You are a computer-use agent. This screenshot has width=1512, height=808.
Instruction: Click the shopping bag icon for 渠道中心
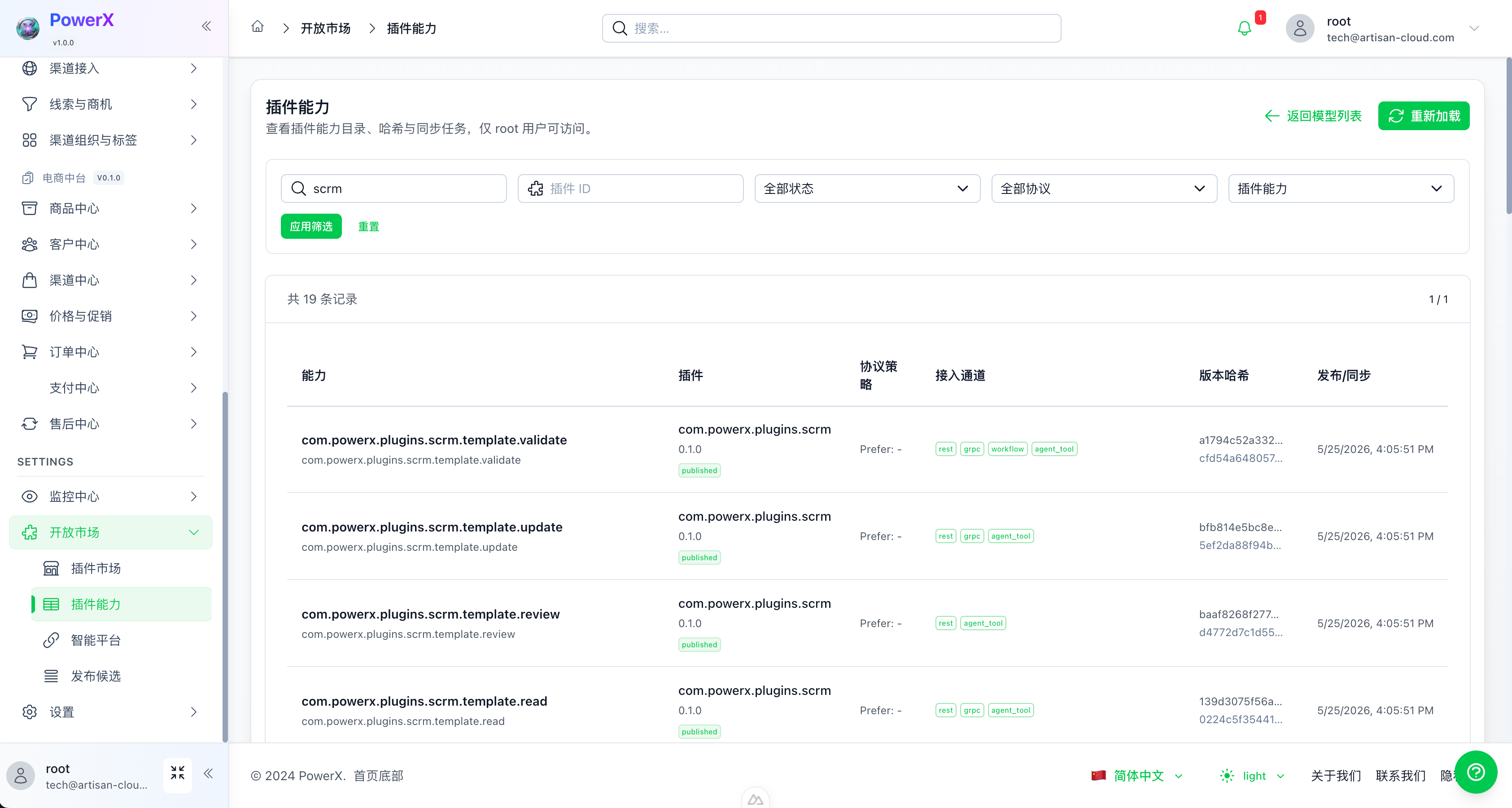pyautogui.click(x=29, y=280)
